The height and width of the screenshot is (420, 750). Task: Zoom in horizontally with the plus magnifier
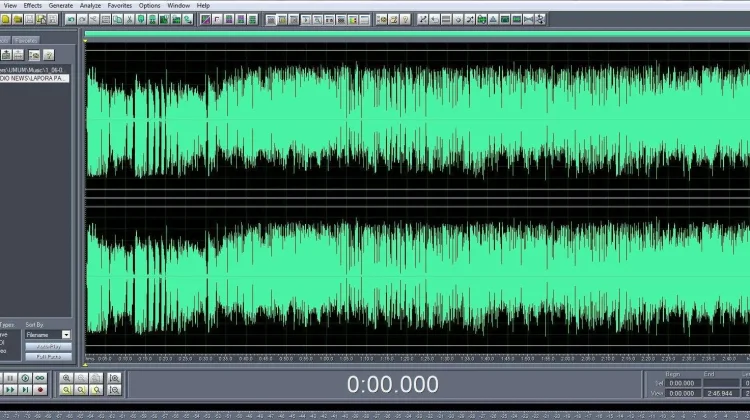(66, 378)
